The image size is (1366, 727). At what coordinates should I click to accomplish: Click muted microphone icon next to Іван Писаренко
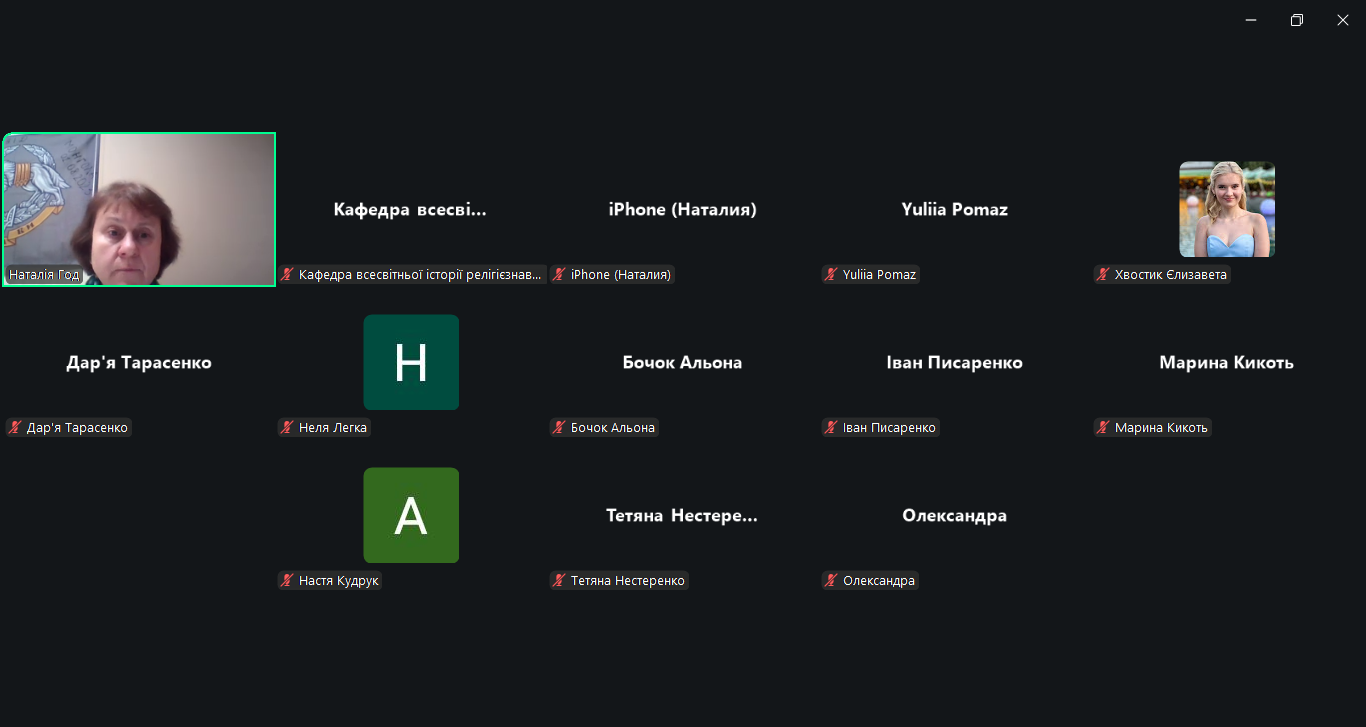coord(831,427)
